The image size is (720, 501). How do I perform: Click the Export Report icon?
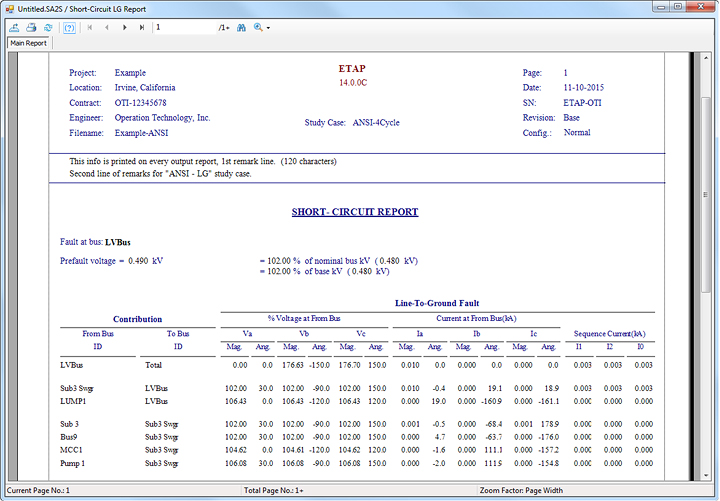[15, 27]
